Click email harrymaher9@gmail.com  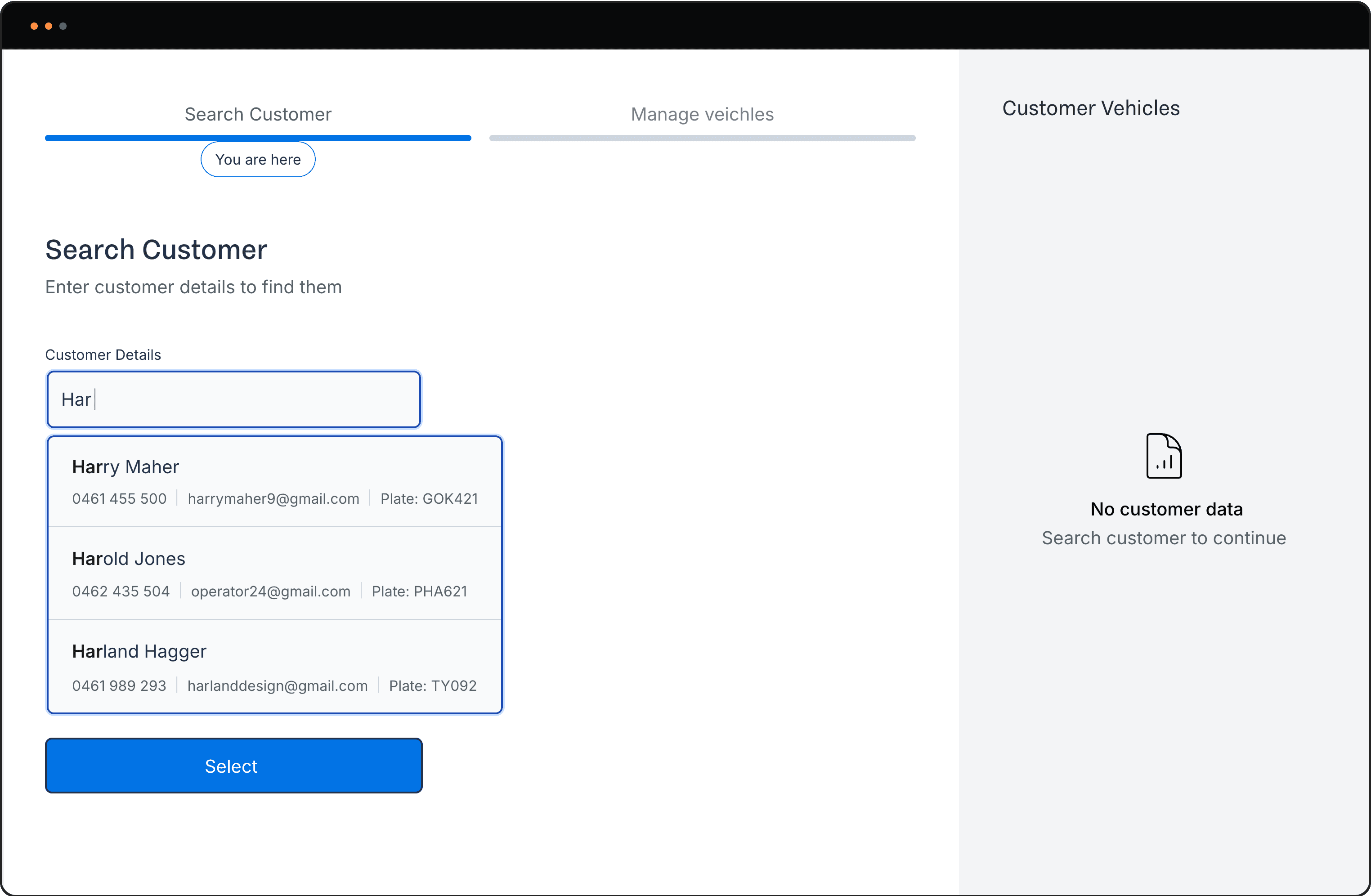(x=273, y=499)
